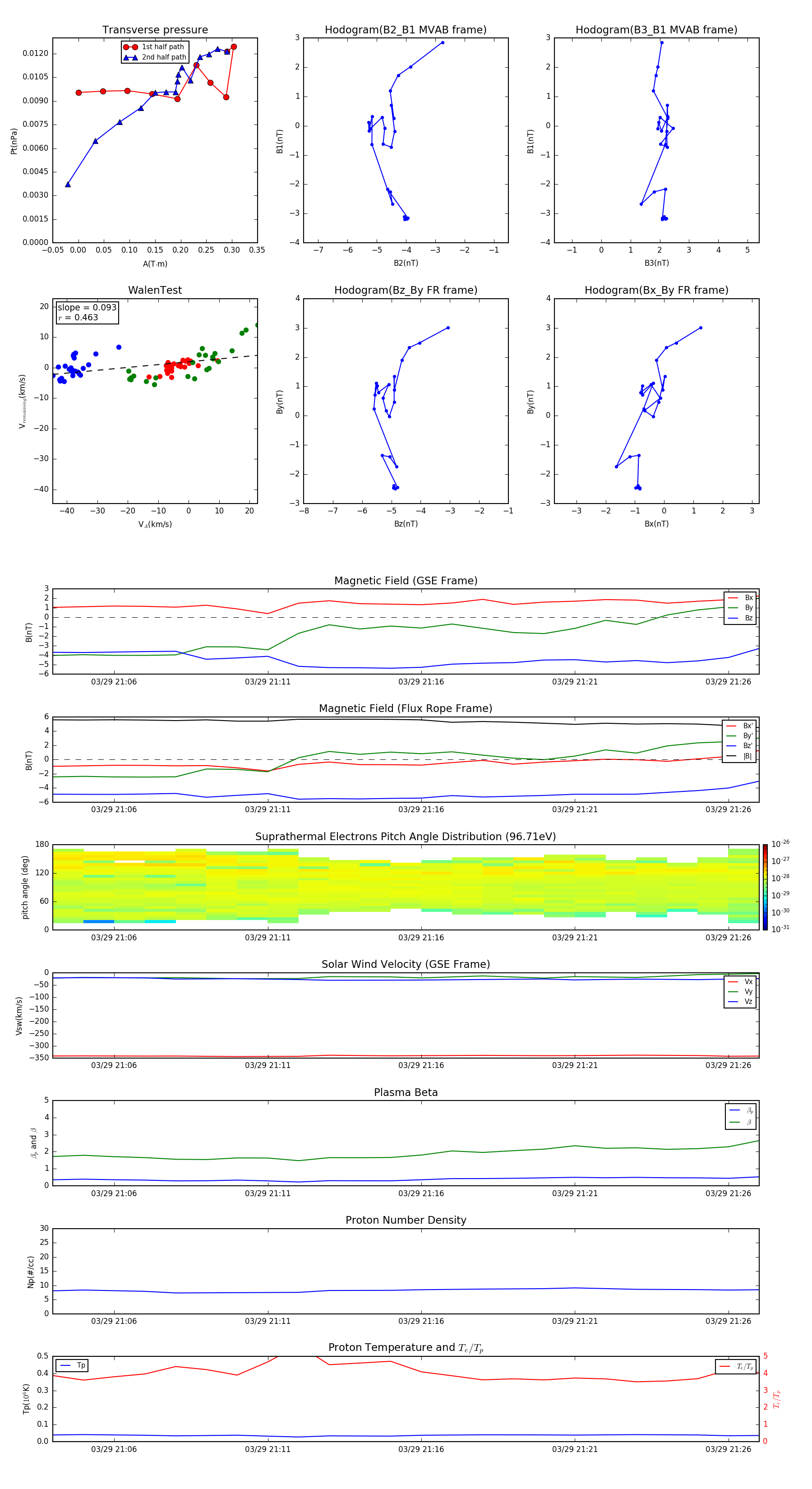Viewport: 812px width, 1489px height.
Task: Click the Tp legend entry
Action: coord(72,1365)
